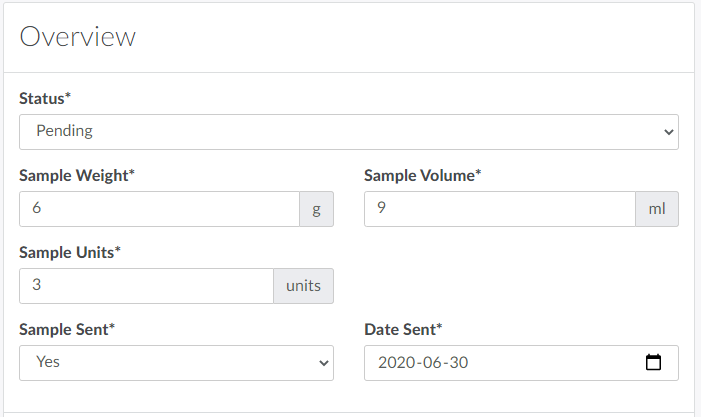Select the month segment 06 in Date Sent

point(432,363)
